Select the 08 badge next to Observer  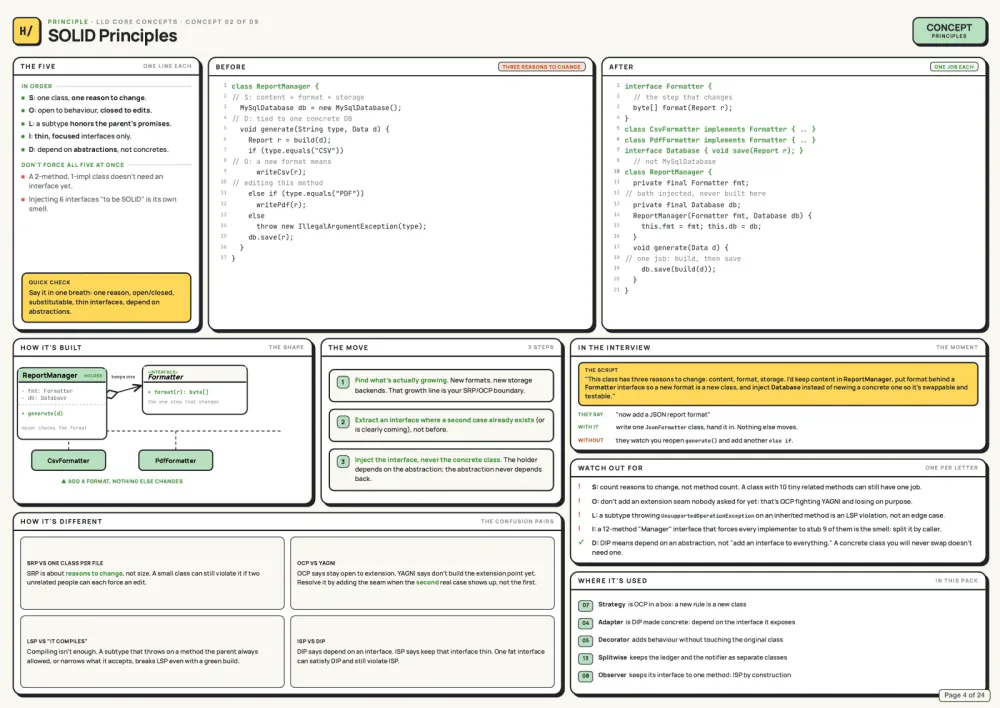point(585,676)
